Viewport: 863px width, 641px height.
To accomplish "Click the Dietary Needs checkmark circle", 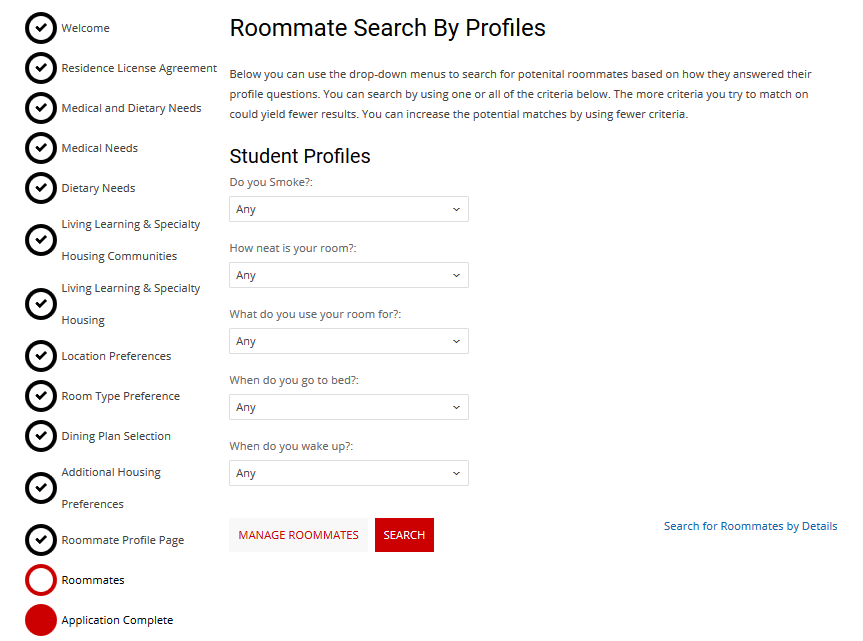I will click(41, 188).
